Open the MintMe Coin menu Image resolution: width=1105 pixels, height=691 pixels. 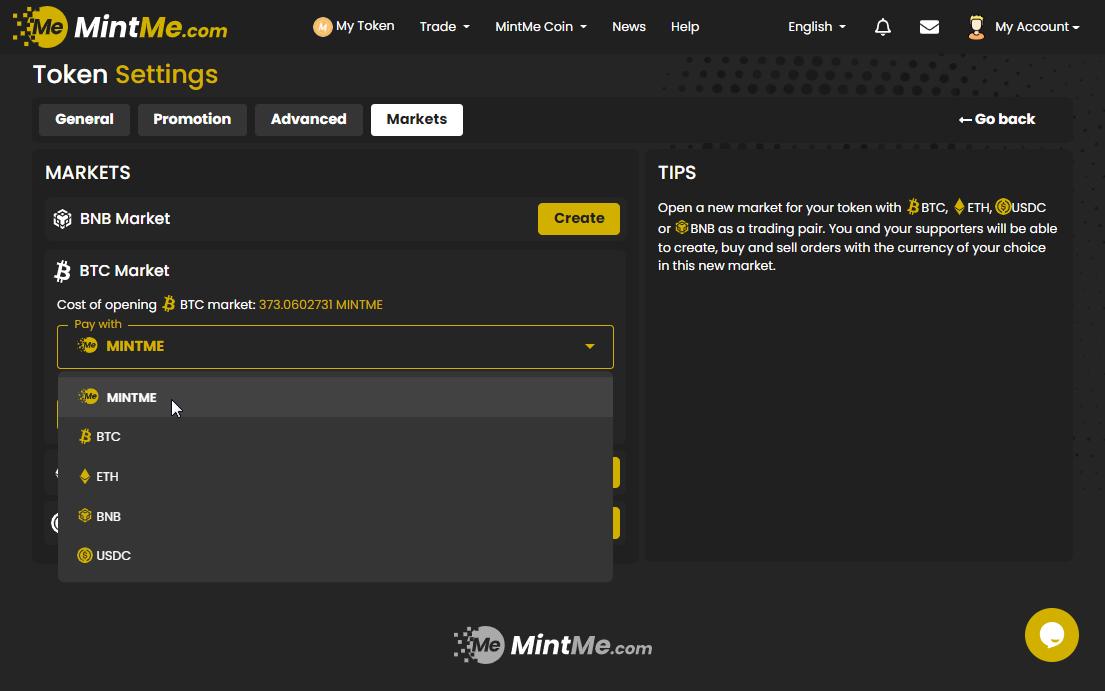point(540,27)
